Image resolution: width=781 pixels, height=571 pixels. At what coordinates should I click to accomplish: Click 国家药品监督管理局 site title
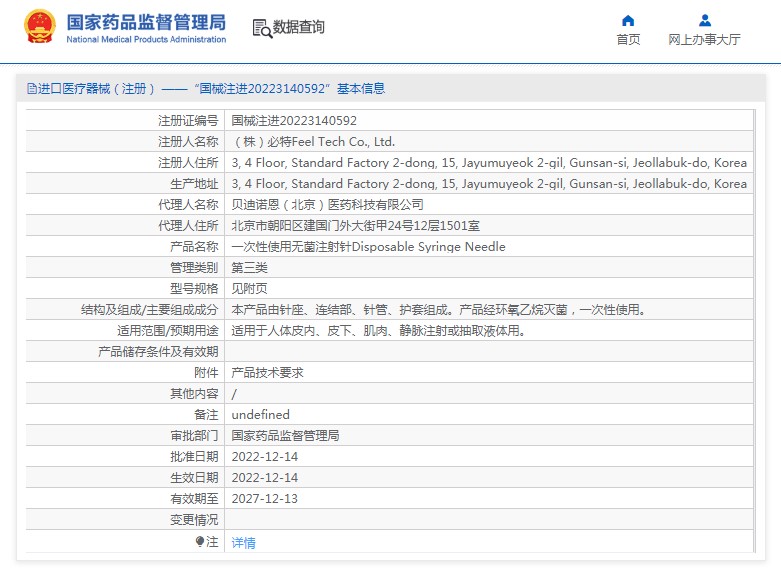[146, 22]
